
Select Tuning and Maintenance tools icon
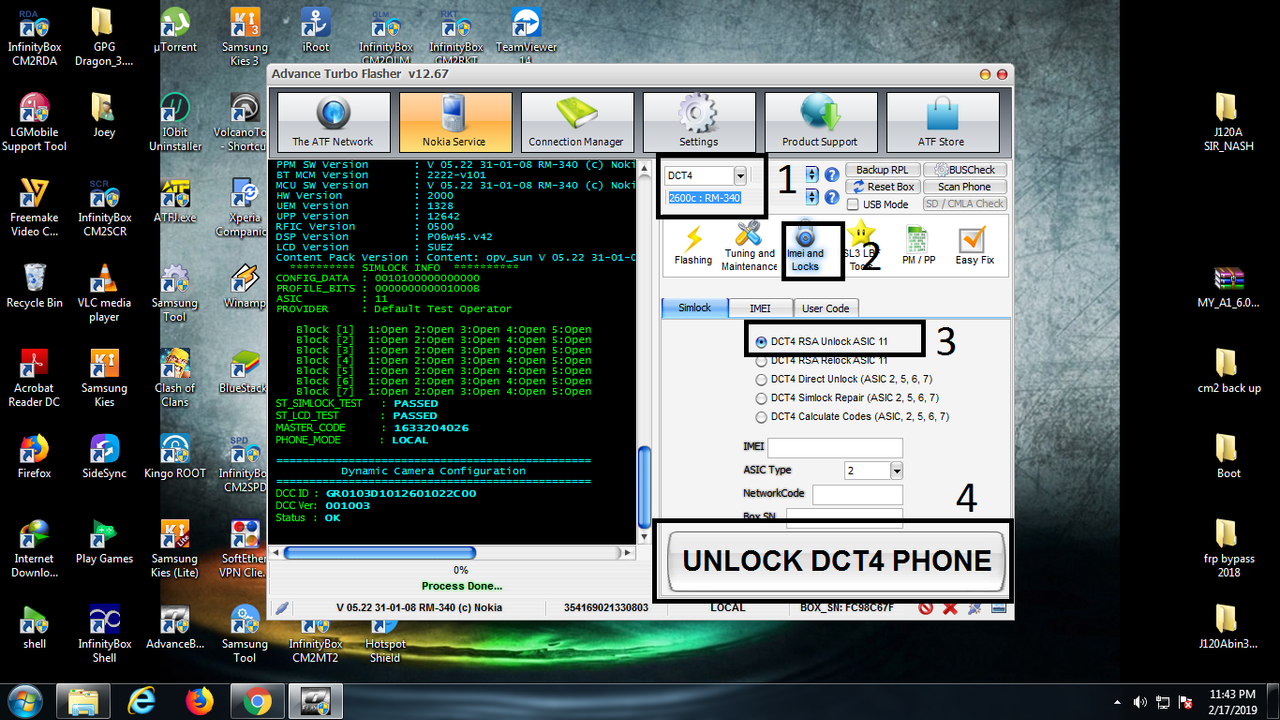pyautogui.click(x=749, y=246)
